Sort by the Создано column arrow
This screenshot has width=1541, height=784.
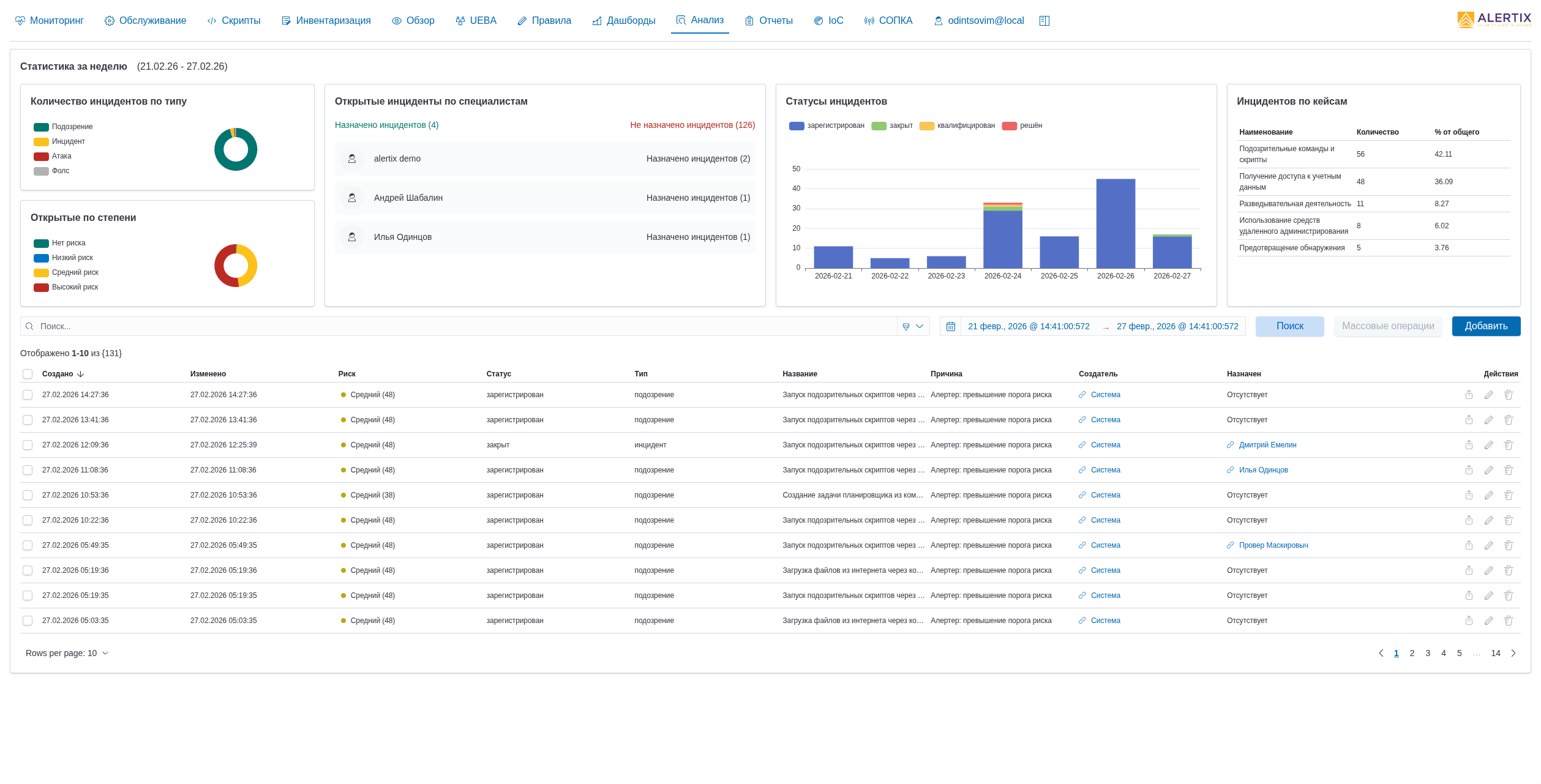[80, 374]
